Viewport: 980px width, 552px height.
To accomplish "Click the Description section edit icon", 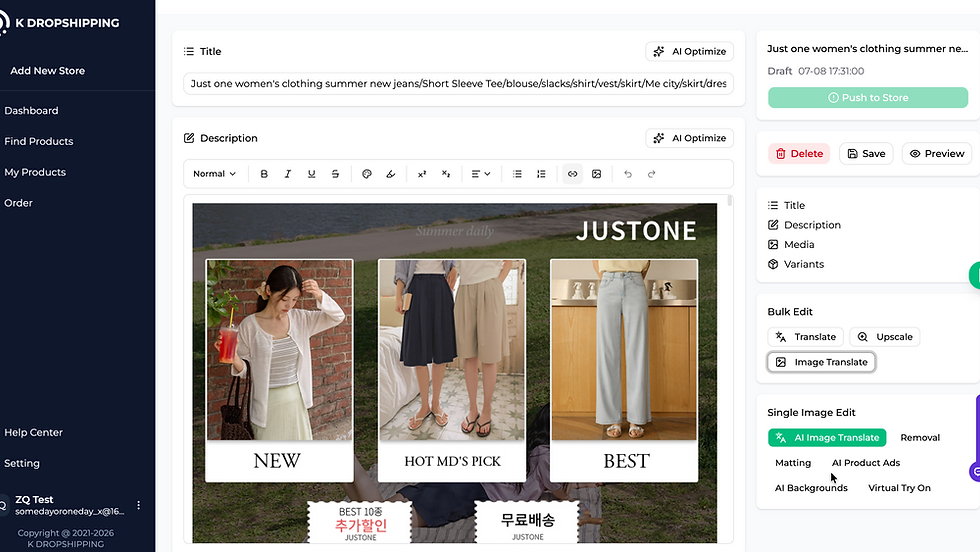I will pyautogui.click(x=189, y=138).
